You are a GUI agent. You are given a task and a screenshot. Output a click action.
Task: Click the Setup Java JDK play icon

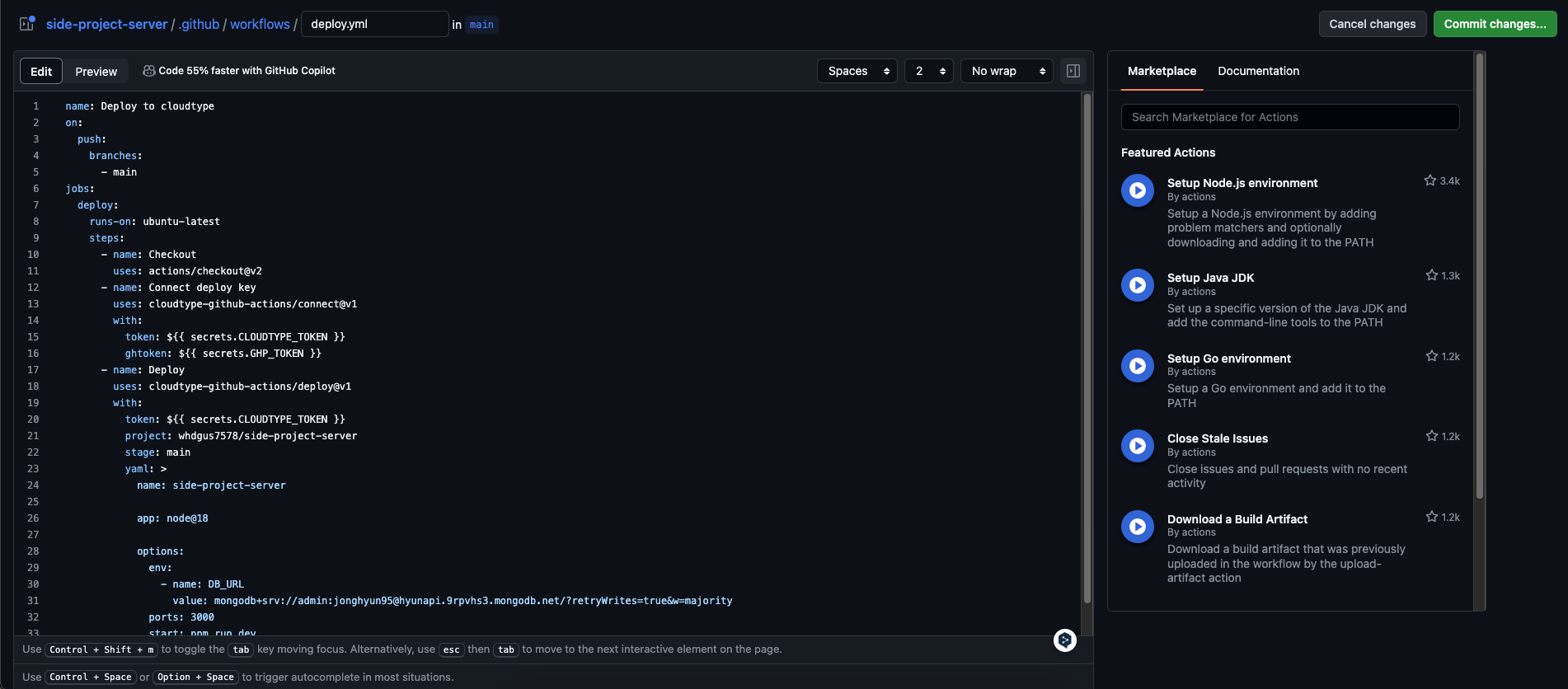[1138, 285]
